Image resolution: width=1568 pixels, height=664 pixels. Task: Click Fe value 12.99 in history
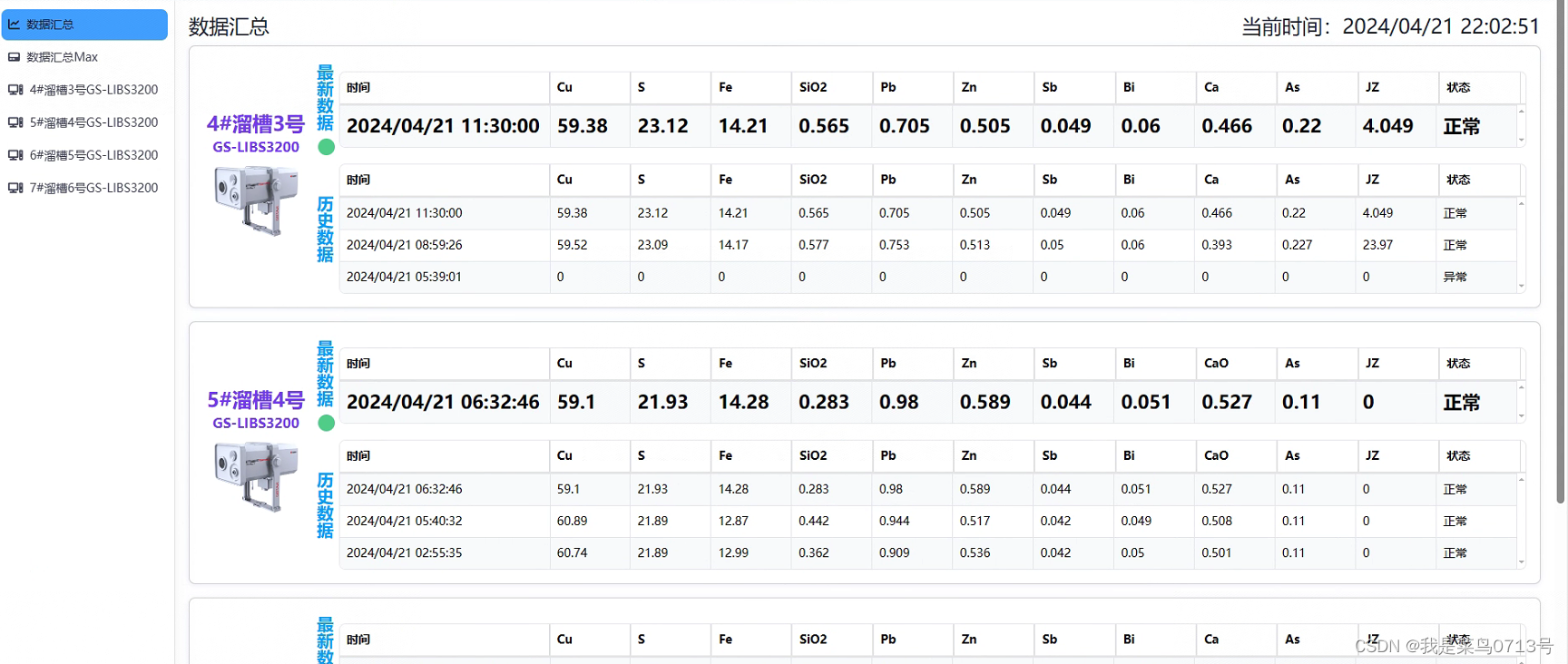733,552
